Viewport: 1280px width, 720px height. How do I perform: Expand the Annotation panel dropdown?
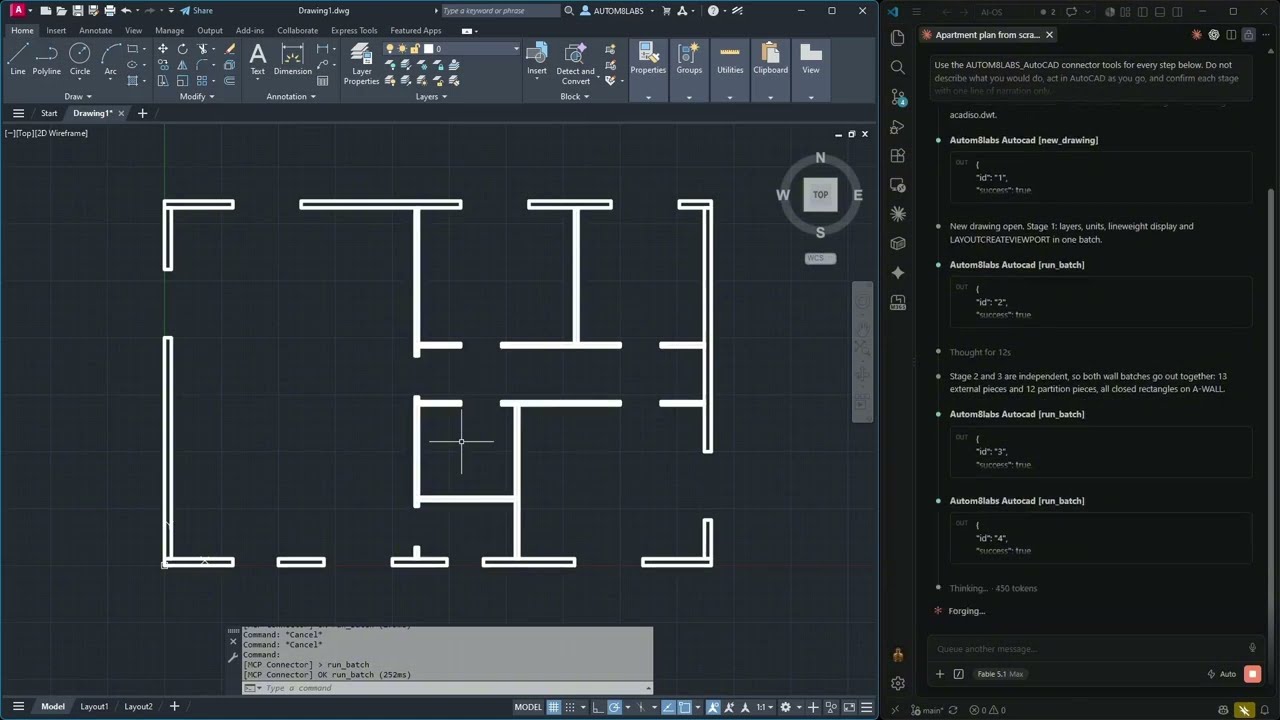291,97
